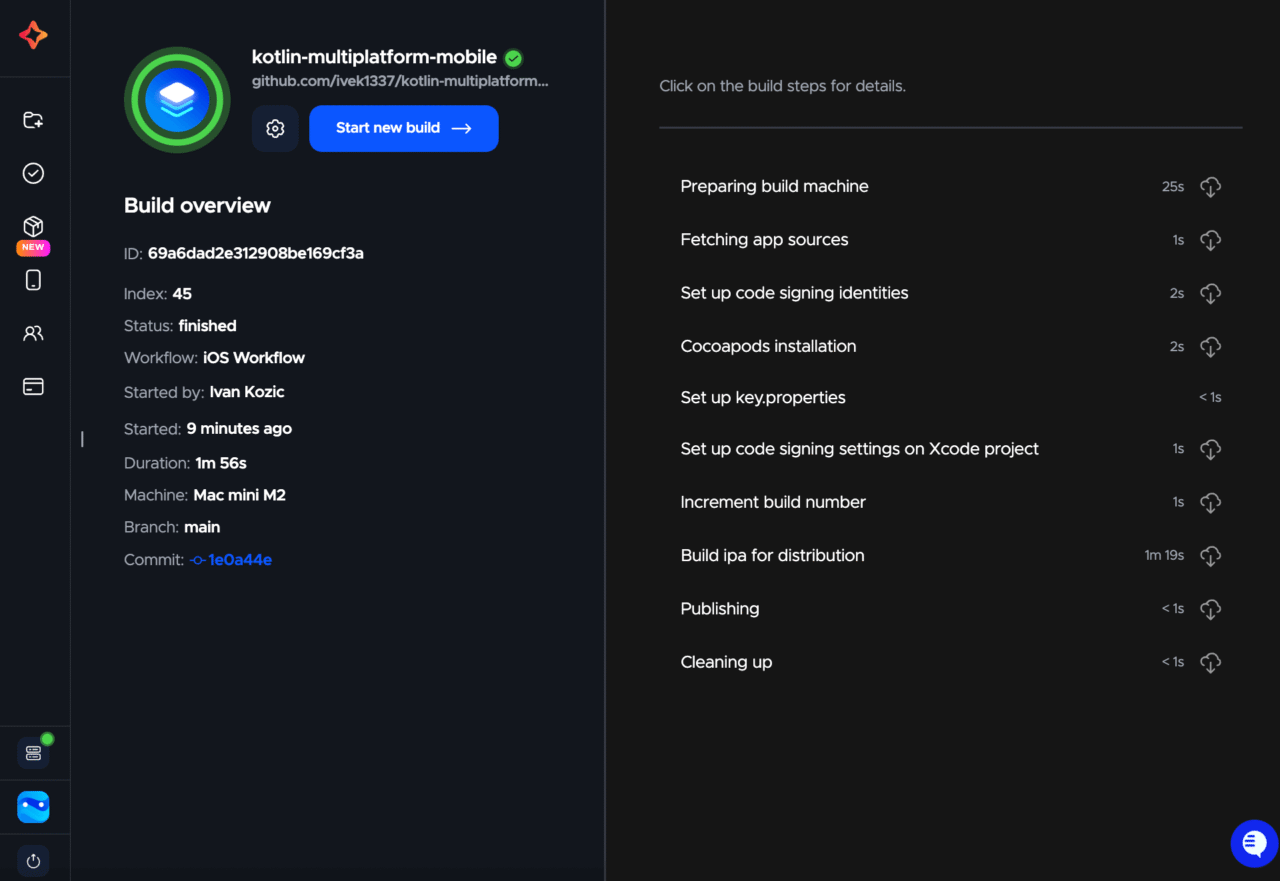This screenshot has height=881, width=1280.
Task: Click the Codemagic logo in sidebar
Action: [x=33, y=36]
